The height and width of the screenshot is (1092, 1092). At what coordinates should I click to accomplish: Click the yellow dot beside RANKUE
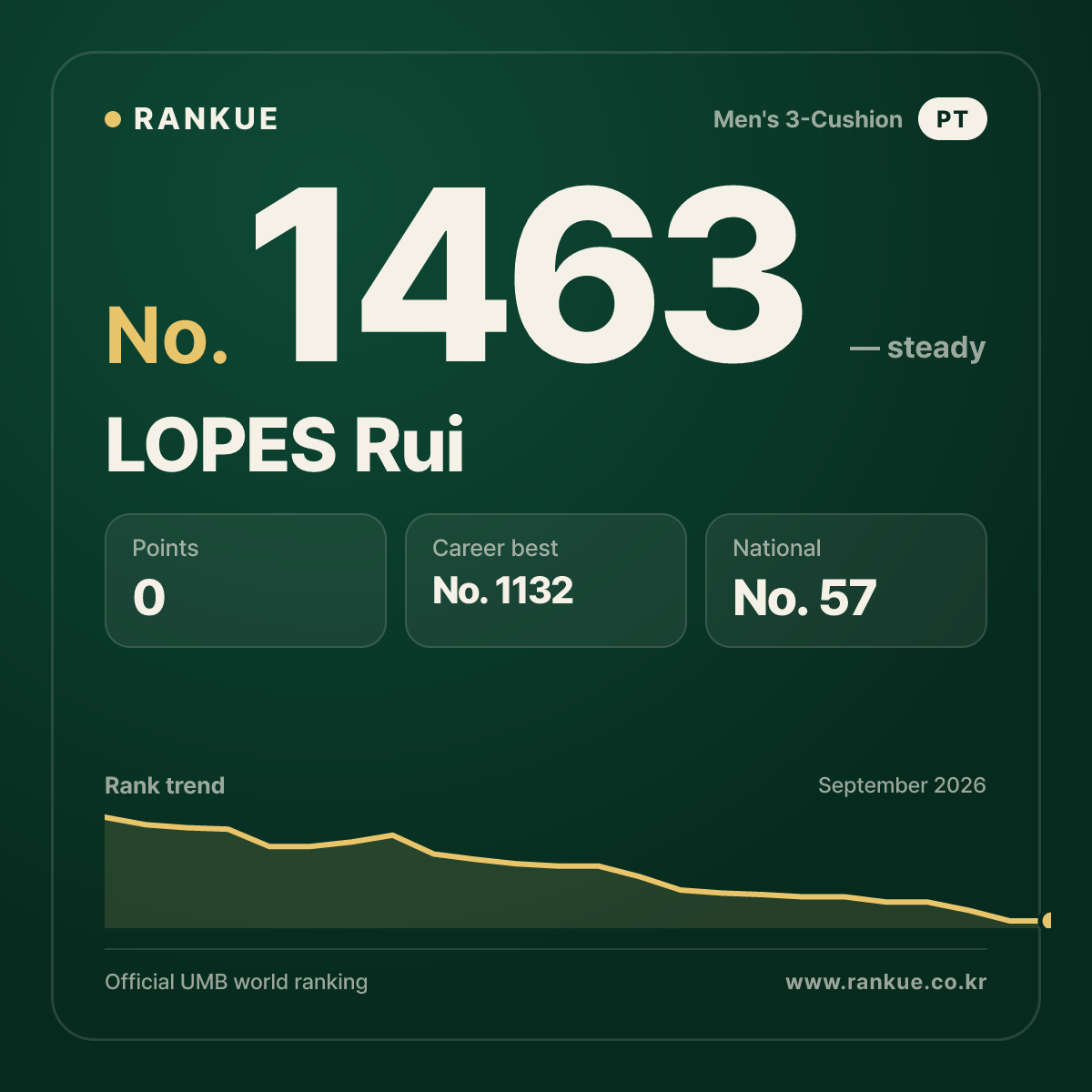[113, 119]
